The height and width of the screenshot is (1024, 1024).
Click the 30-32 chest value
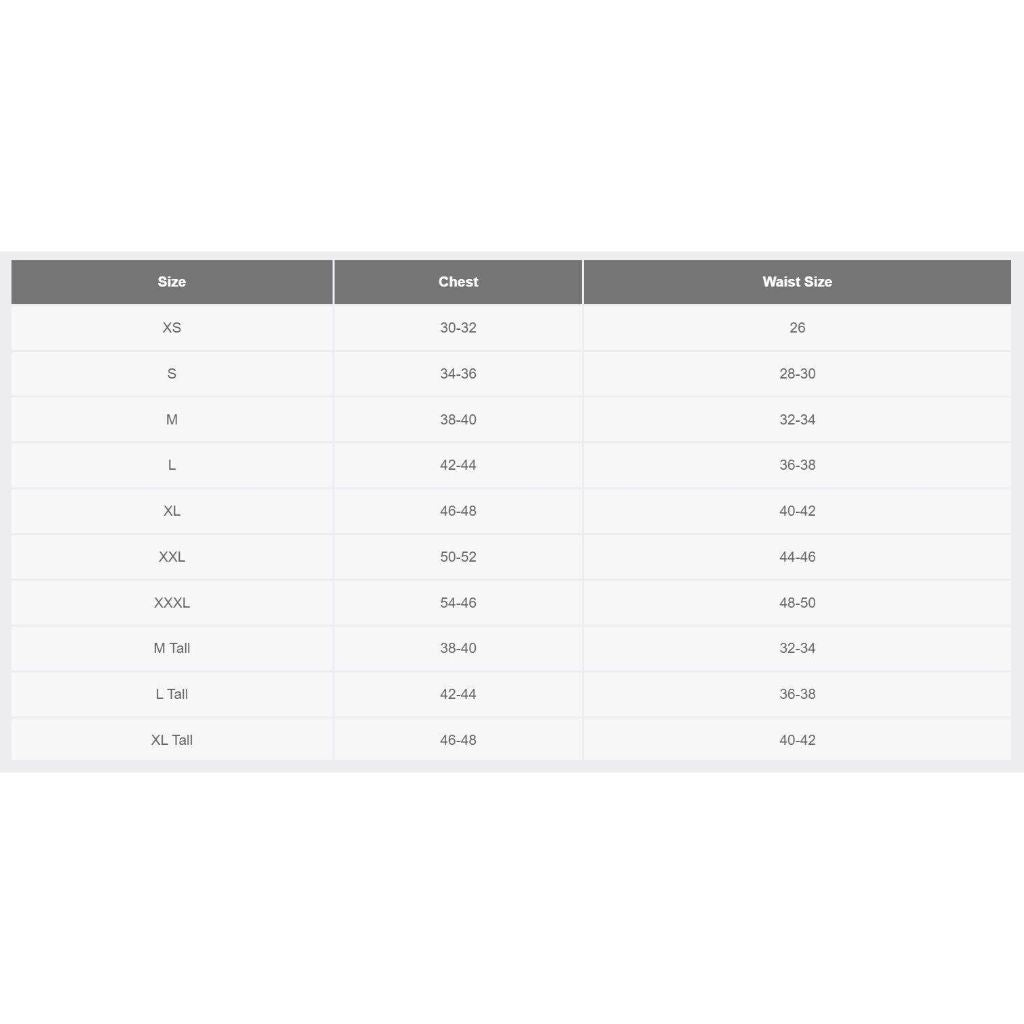coord(458,328)
